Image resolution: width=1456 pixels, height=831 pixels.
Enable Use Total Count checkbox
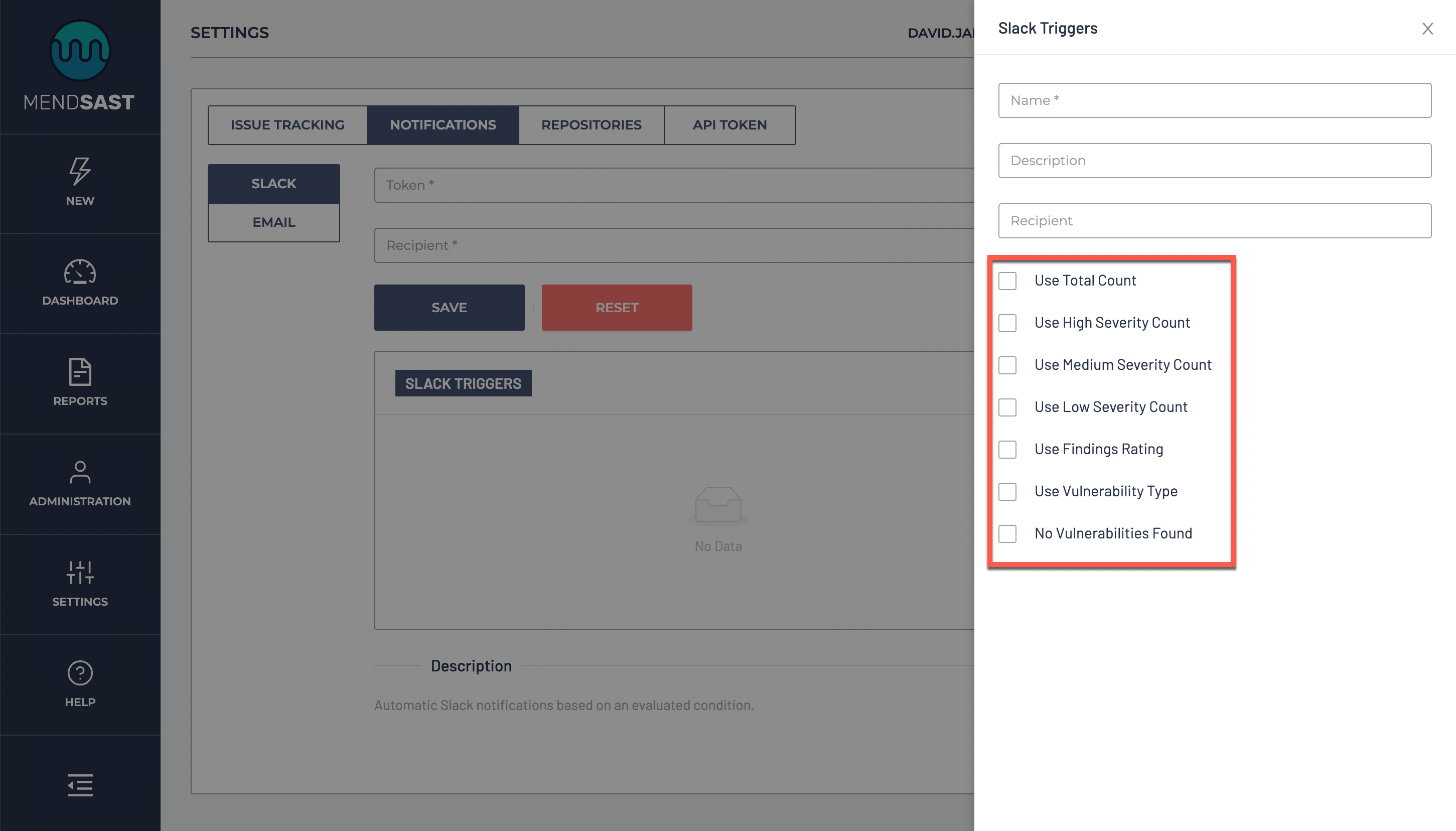(x=1007, y=281)
